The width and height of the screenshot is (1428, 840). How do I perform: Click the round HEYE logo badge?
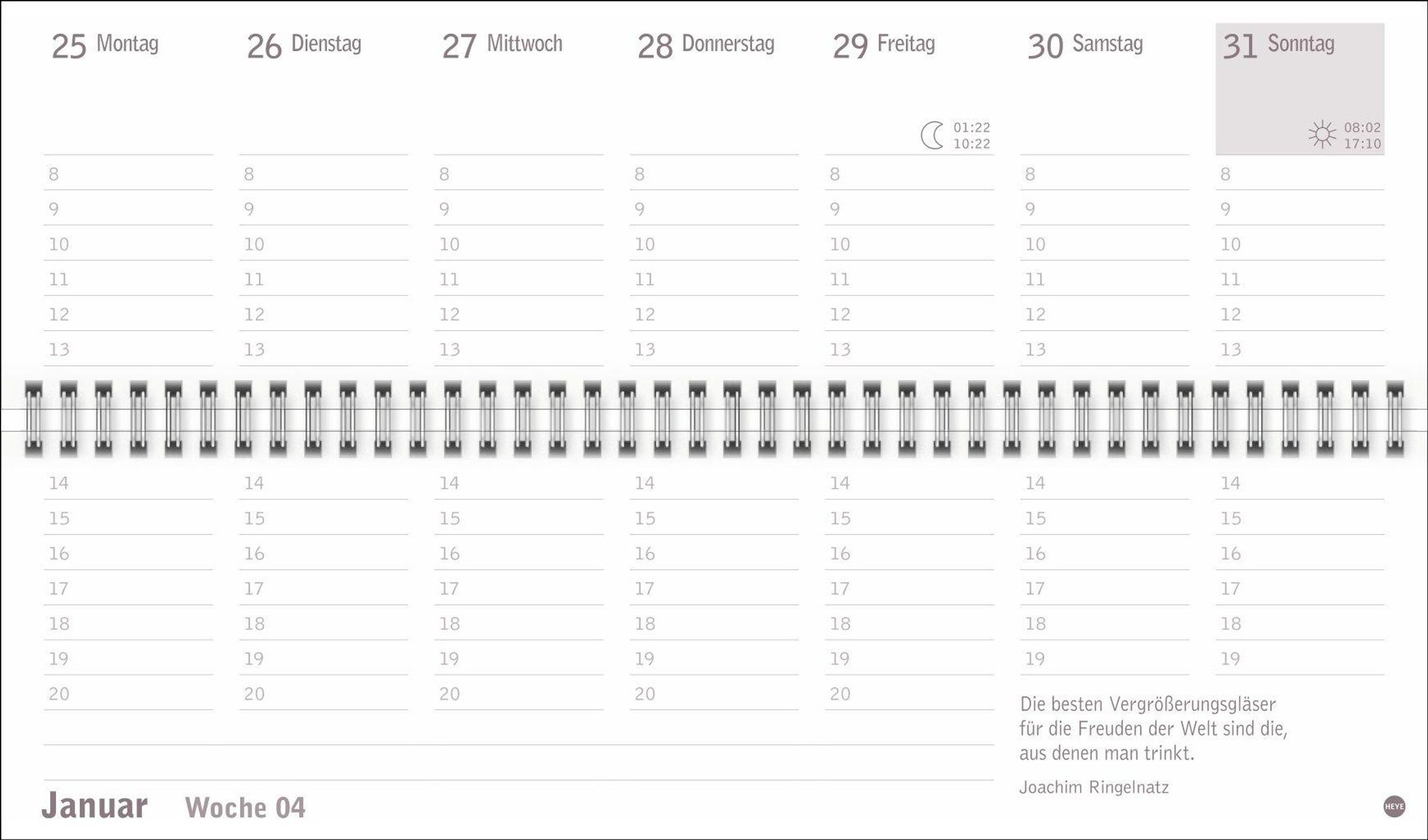point(1394,806)
